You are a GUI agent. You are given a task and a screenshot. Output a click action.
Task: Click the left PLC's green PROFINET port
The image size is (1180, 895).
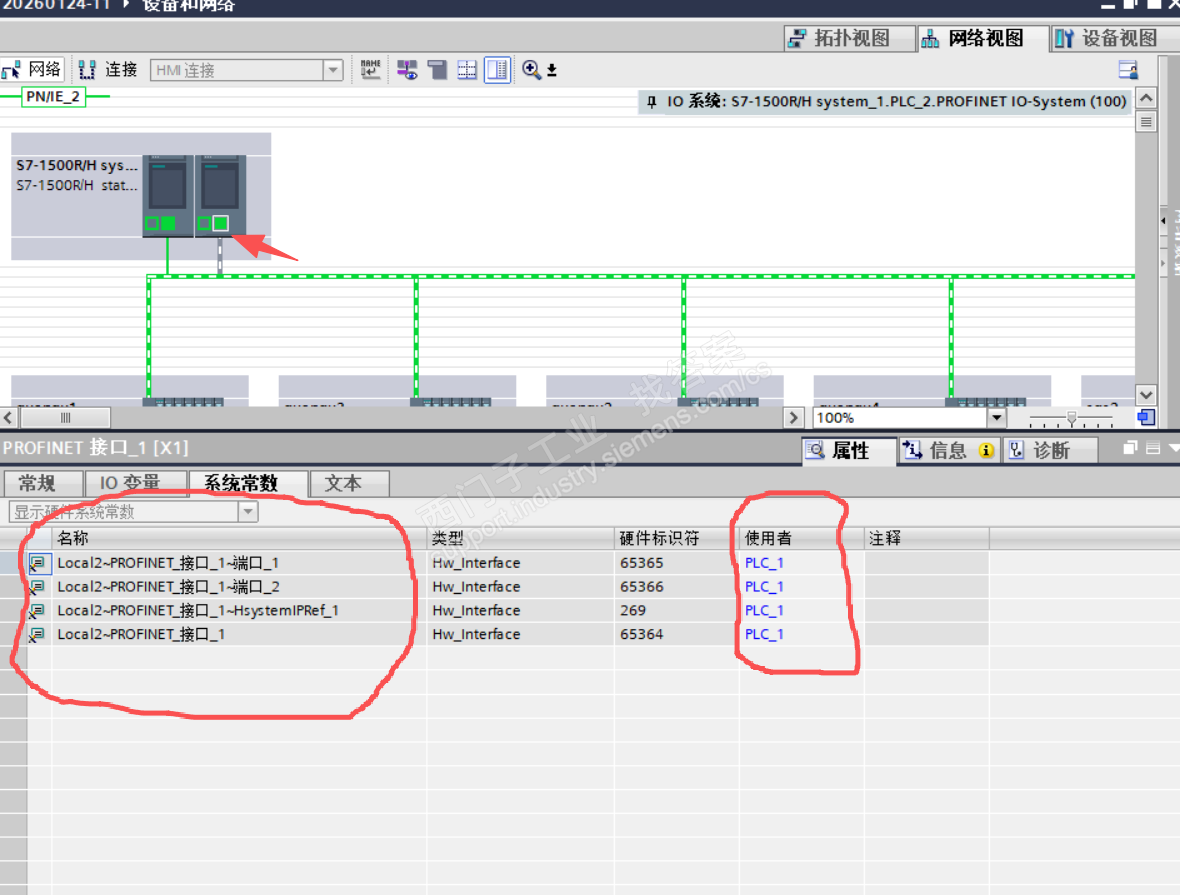[x=168, y=223]
